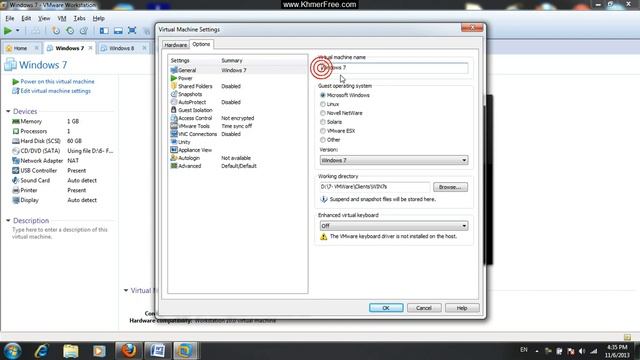Open Internet Explorer from taskbar
Image resolution: width=640 pixels, height=360 pixels.
tap(42, 351)
